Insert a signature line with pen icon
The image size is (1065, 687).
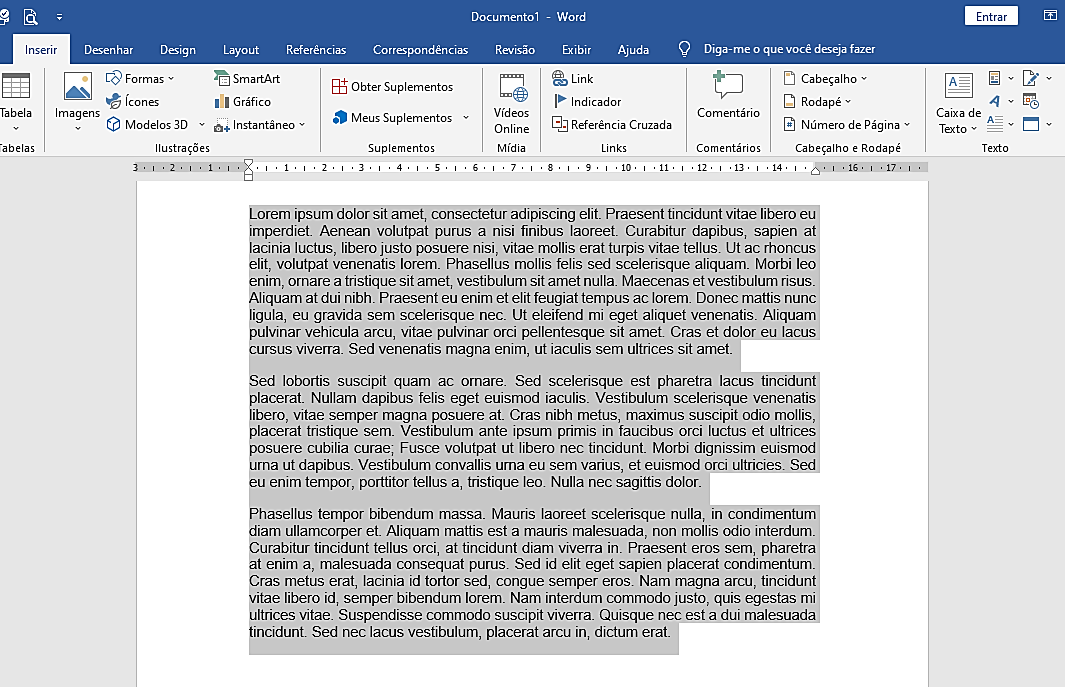[x=1031, y=79]
